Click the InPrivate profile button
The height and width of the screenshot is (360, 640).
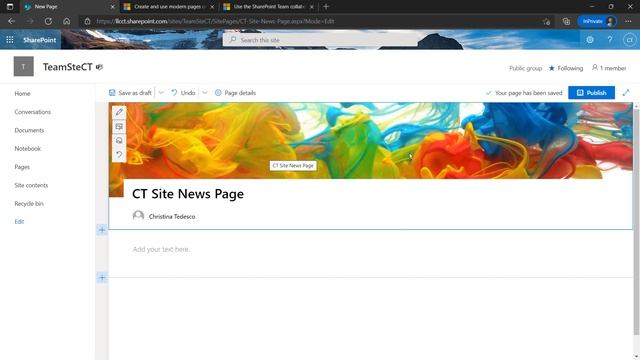(597, 21)
